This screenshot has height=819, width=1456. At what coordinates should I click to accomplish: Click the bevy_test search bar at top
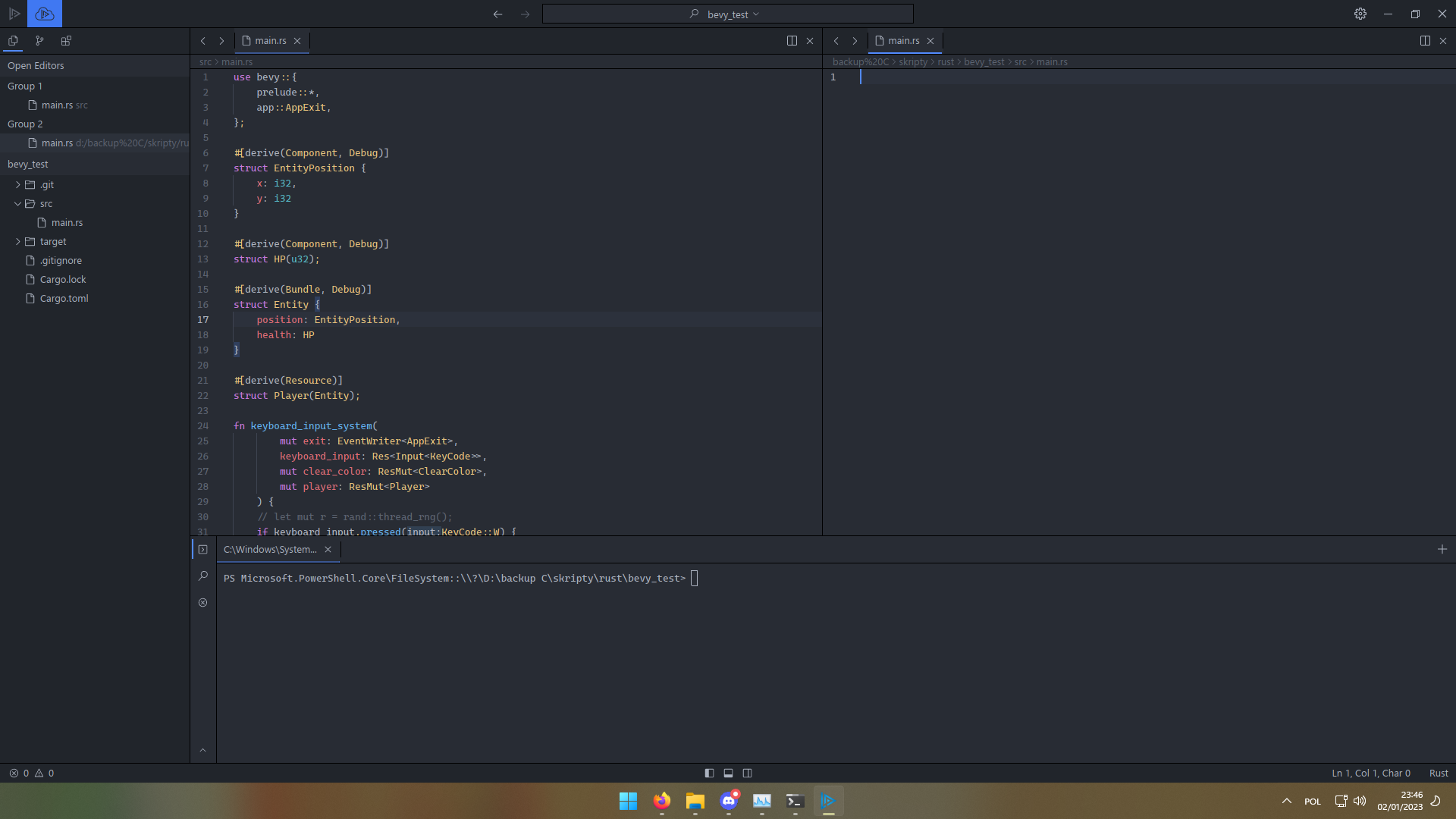coord(727,14)
